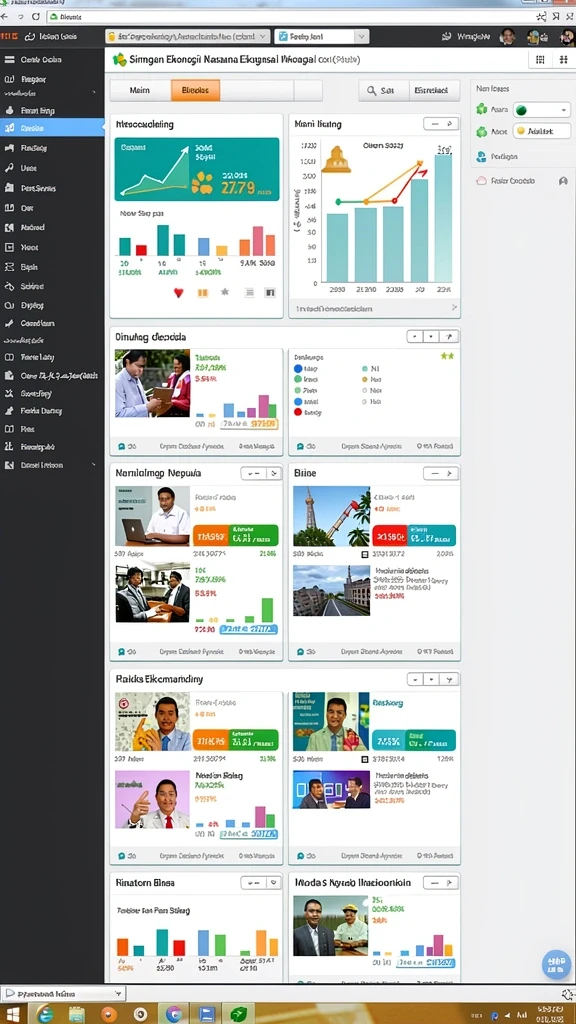Open the man with laptop thumbnail
Screen dimensions: 576x1024
pyautogui.click(x=153, y=516)
